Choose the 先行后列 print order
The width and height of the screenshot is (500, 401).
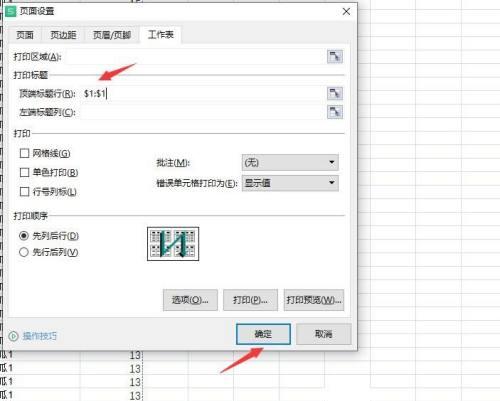coord(24,252)
